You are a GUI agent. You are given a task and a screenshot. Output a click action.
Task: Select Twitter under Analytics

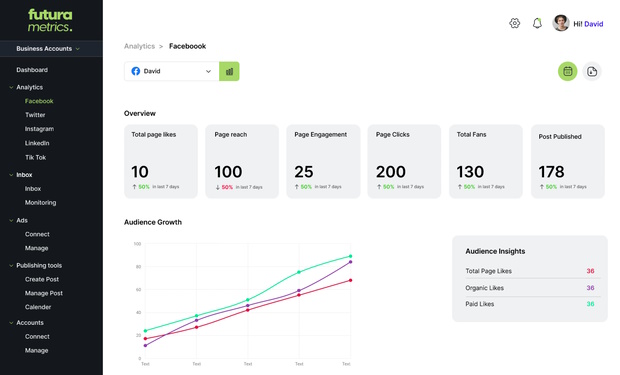[x=35, y=115]
